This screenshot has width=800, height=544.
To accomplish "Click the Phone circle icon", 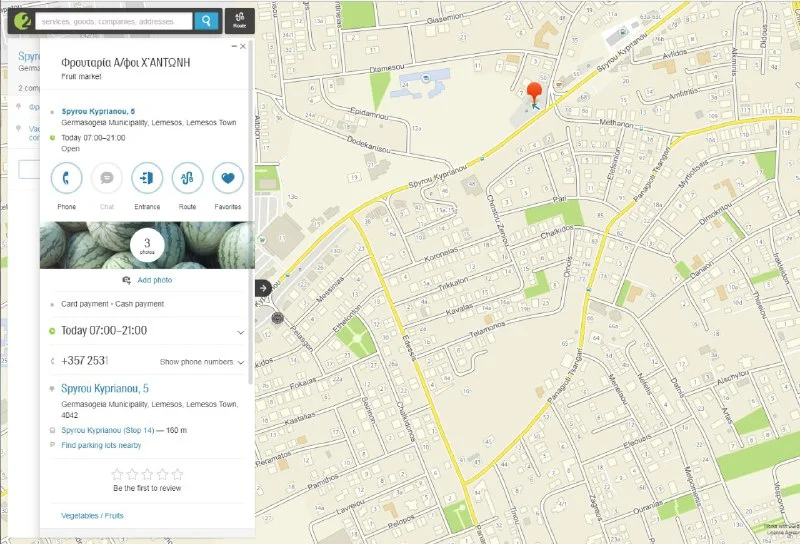I will pyautogui.click(x=67, y=178).
